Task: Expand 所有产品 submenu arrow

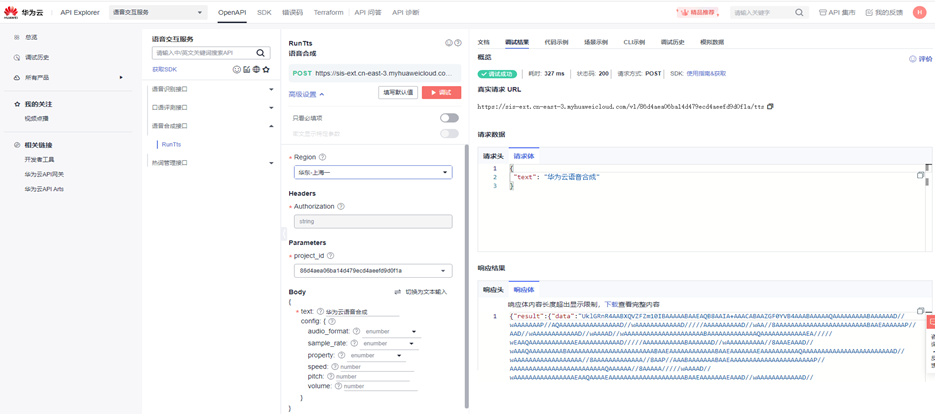Action: click(x=121, y=78)
